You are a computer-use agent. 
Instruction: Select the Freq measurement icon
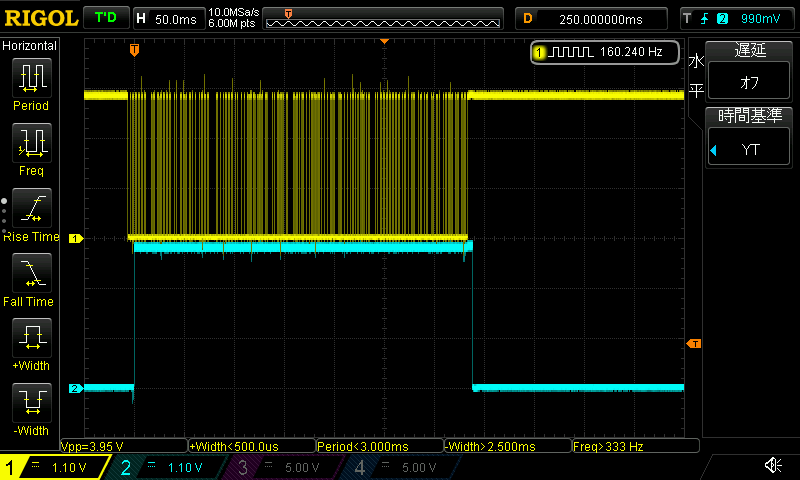[32, 143]
